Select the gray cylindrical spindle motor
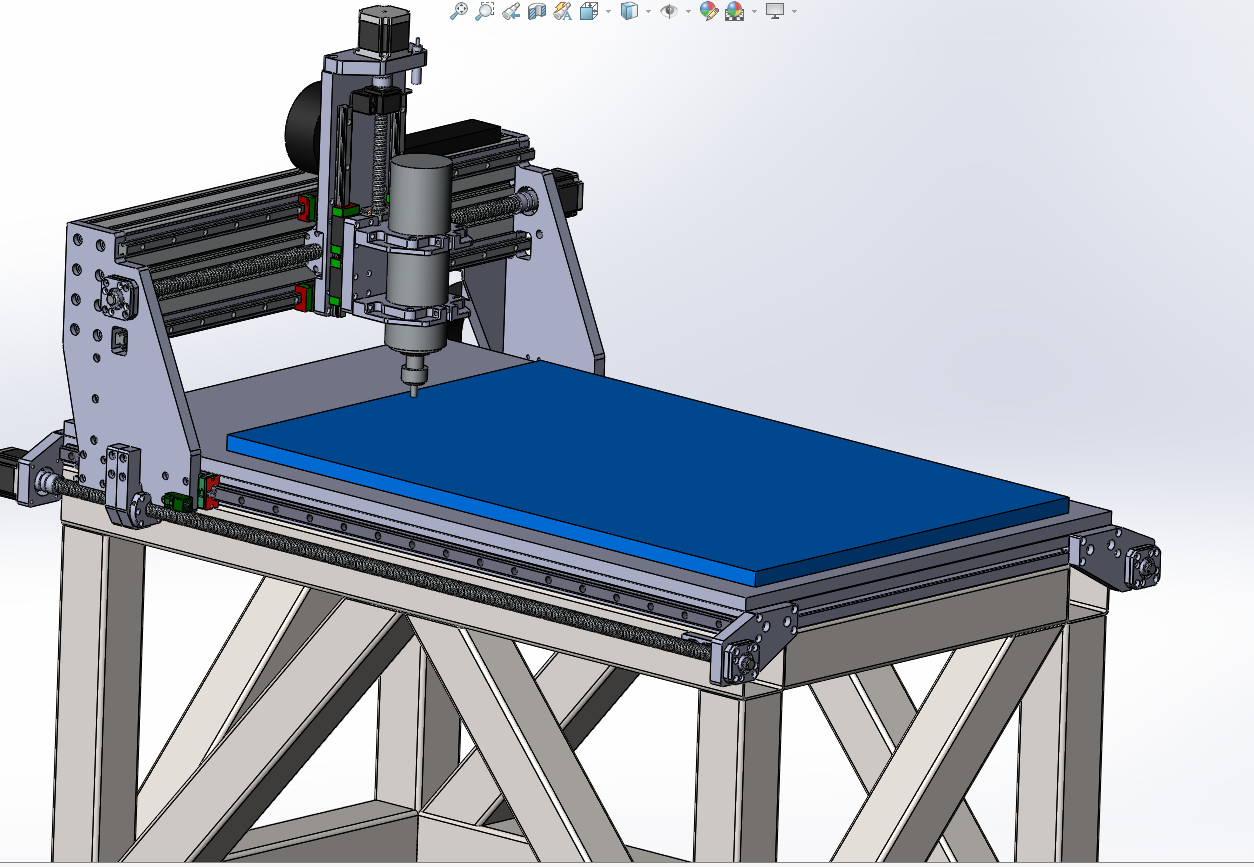This screenshot has height=867, width=1254. coord(417,255)
